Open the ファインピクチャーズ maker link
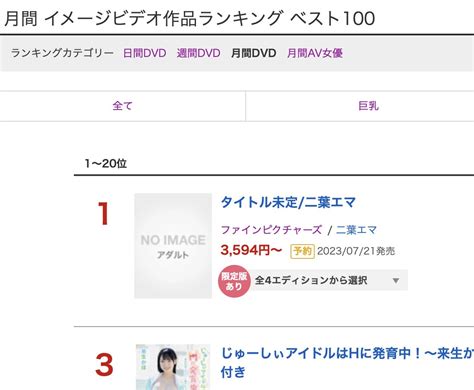Screen dimensions: 474x390 271,230
